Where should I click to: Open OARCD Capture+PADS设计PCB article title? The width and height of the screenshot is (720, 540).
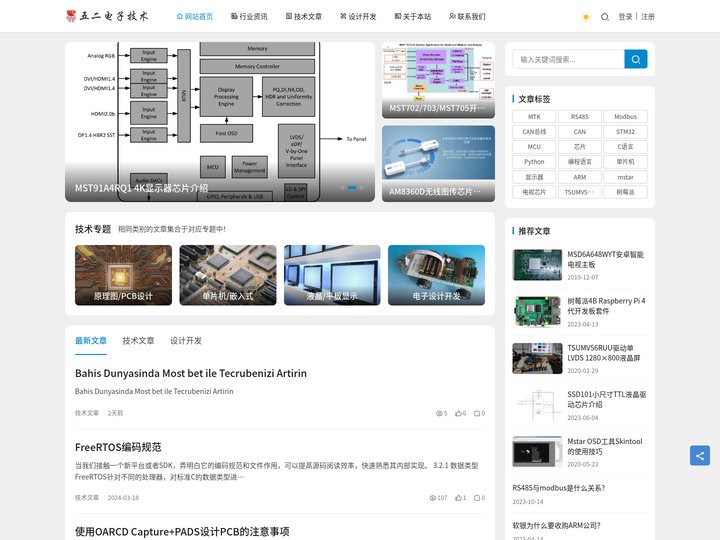coord(182,532)
